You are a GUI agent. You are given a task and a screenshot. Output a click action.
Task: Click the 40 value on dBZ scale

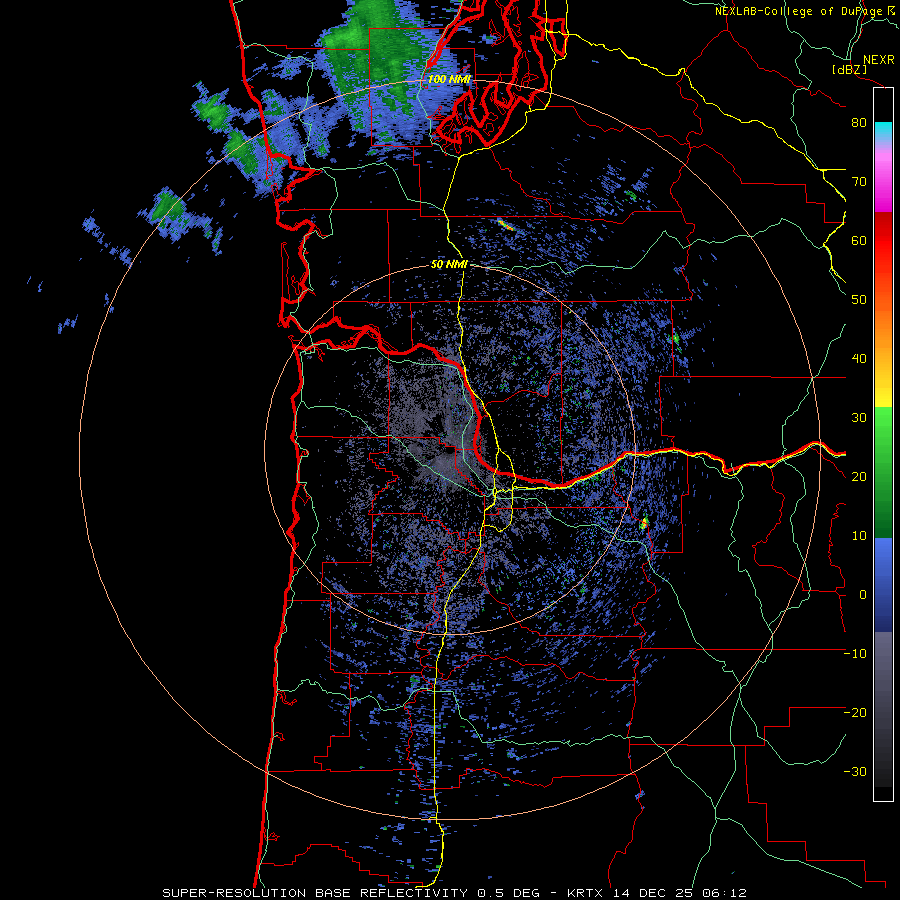click(x=859, y=359)
